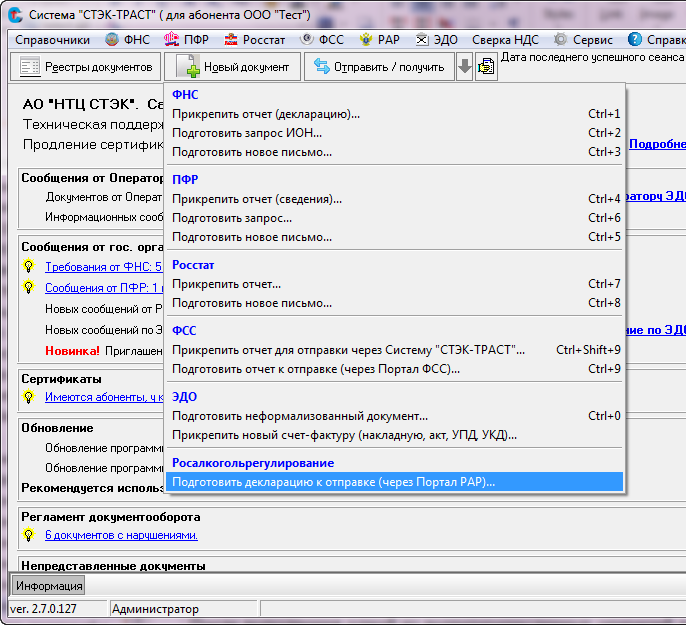Click the РАР eagle icon in menu bar
The height and width of the screenshot is (625, 686).
coord(366,40)
